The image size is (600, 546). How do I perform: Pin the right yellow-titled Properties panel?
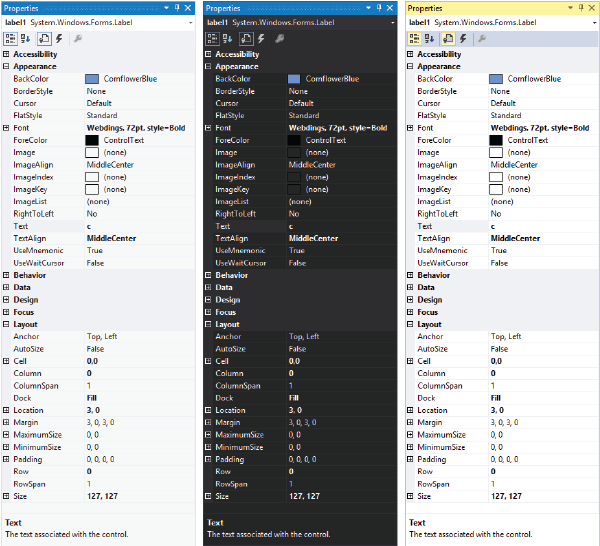pyautogui.click(x=581, y=8)
